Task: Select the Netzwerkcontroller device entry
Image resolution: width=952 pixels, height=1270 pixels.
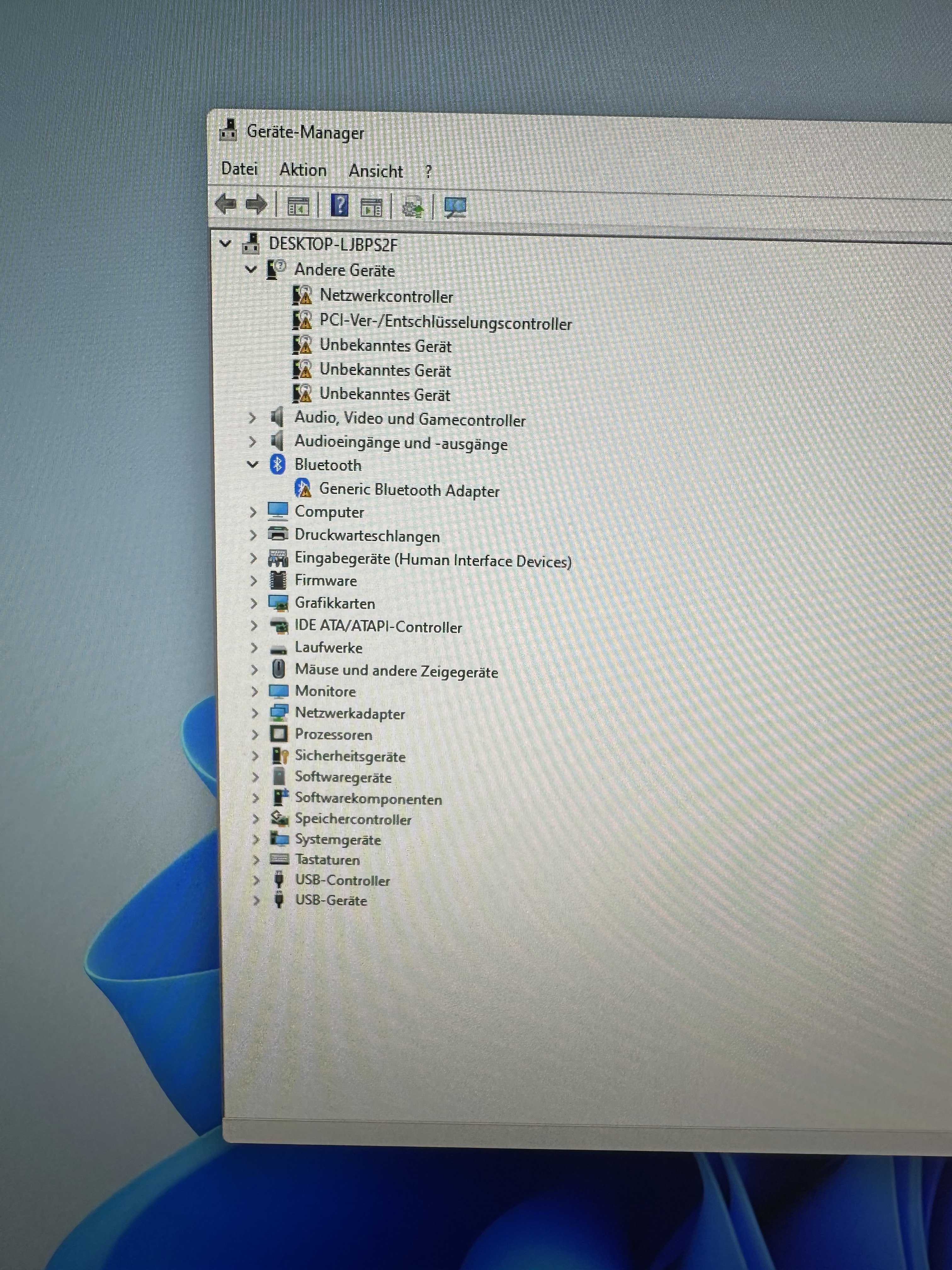Action: point(386,296)
